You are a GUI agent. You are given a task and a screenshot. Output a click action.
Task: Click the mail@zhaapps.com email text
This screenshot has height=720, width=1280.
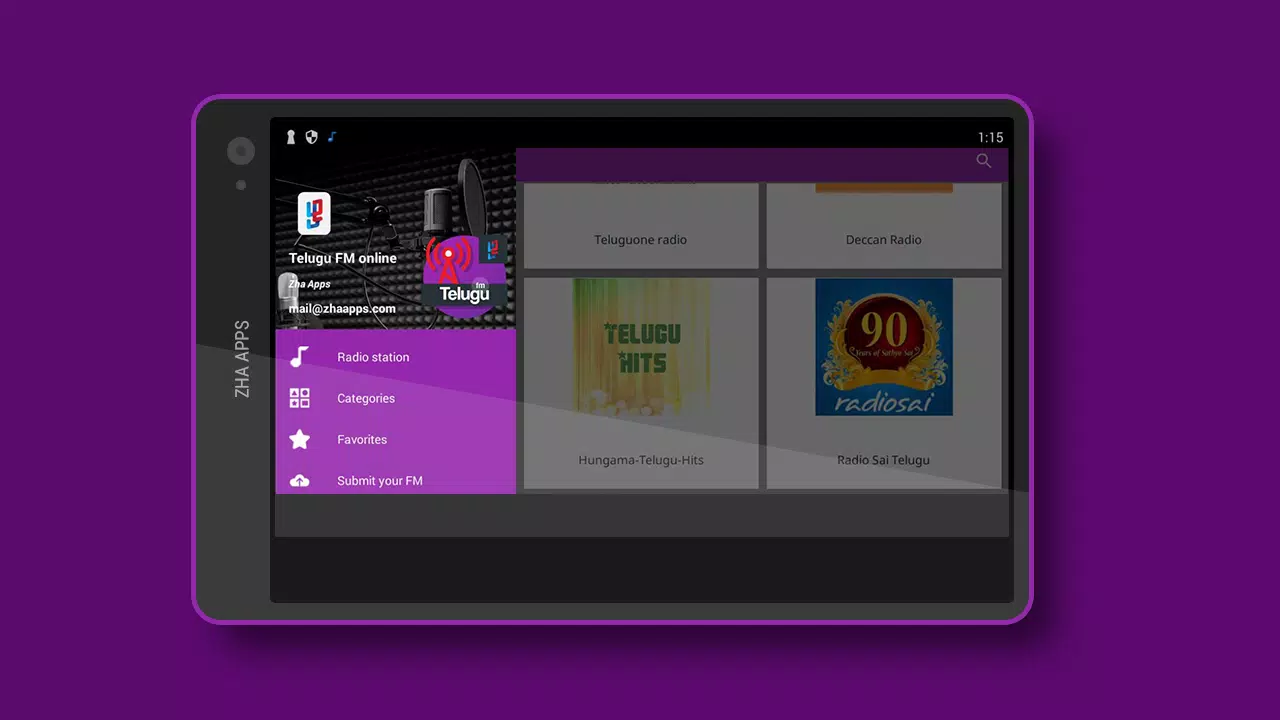[x=342, y=309]
